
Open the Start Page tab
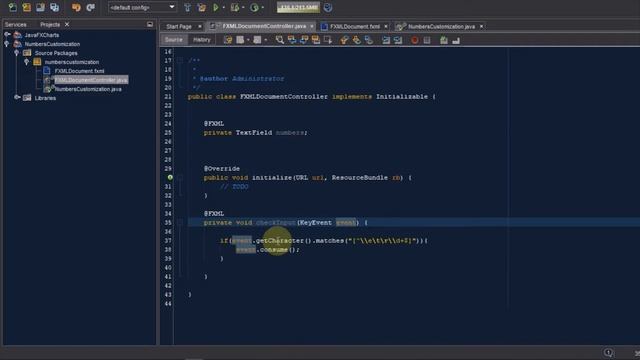click(179, 27)
